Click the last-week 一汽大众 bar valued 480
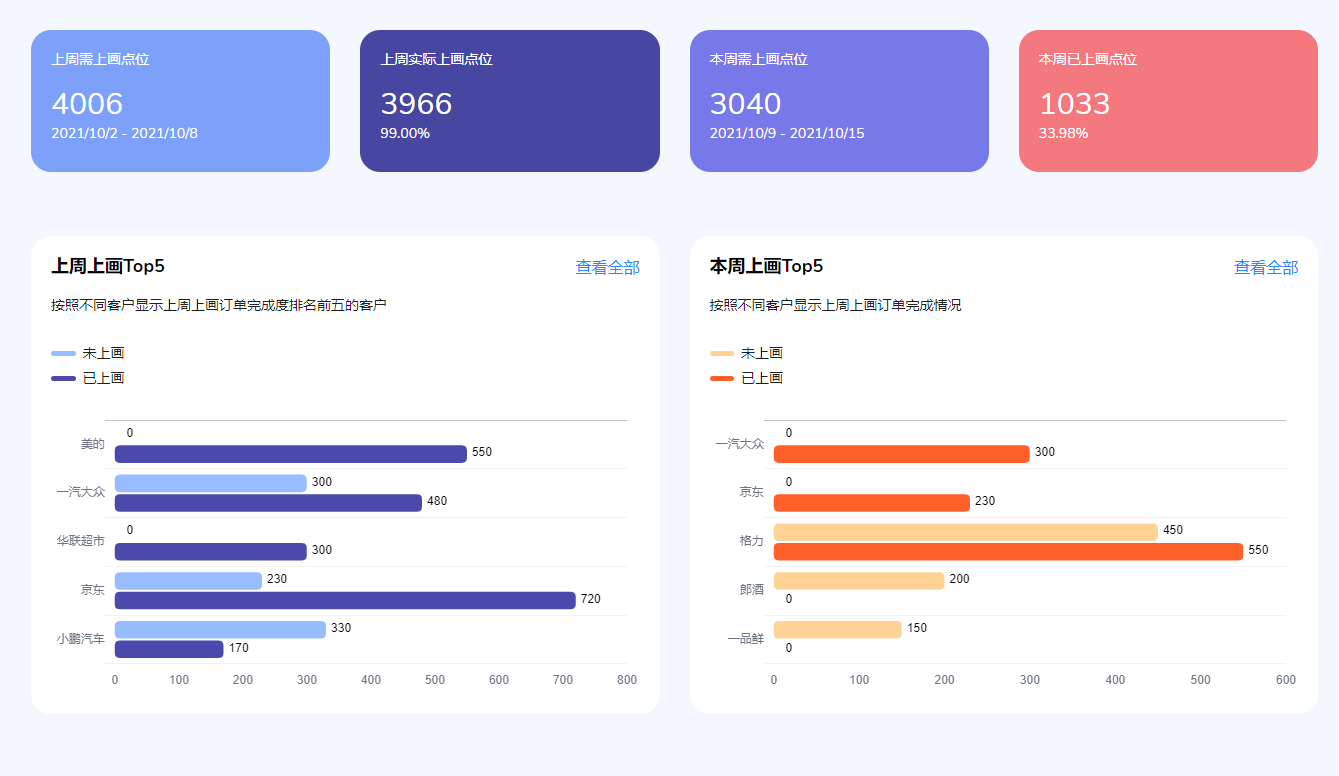 point(268,503)
